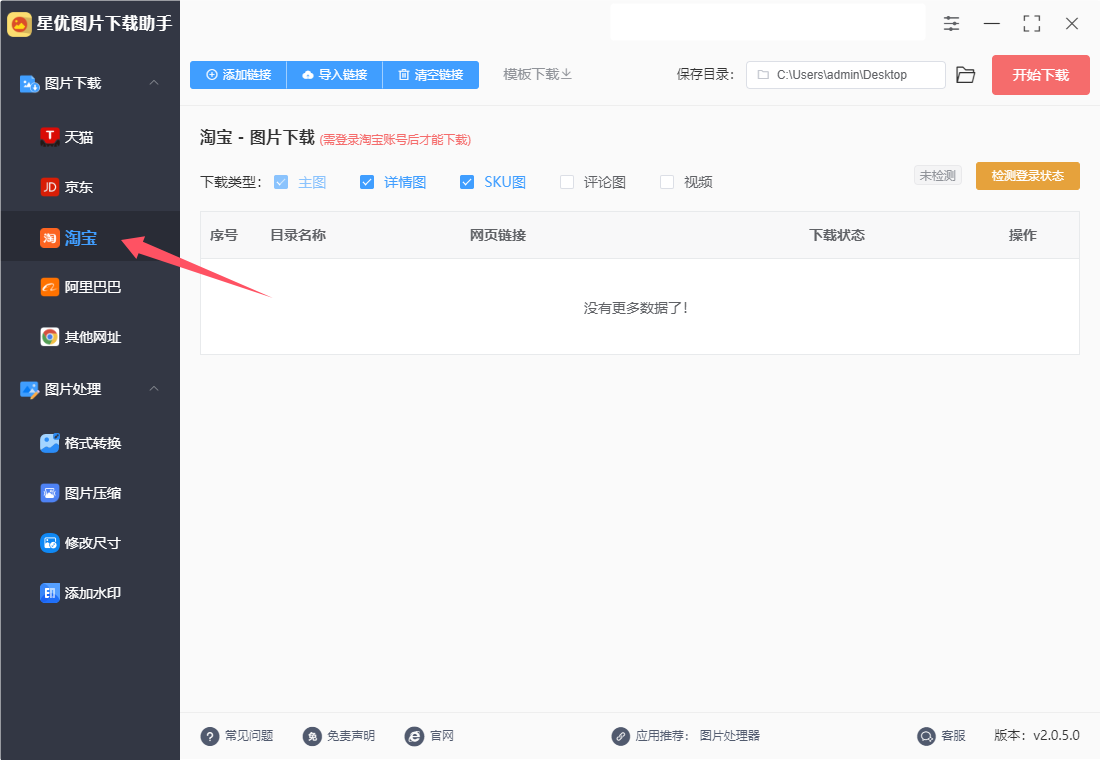Enable the 视频 download checkbox
This screenshot has width=1100, height=760.
click(667, 182)
